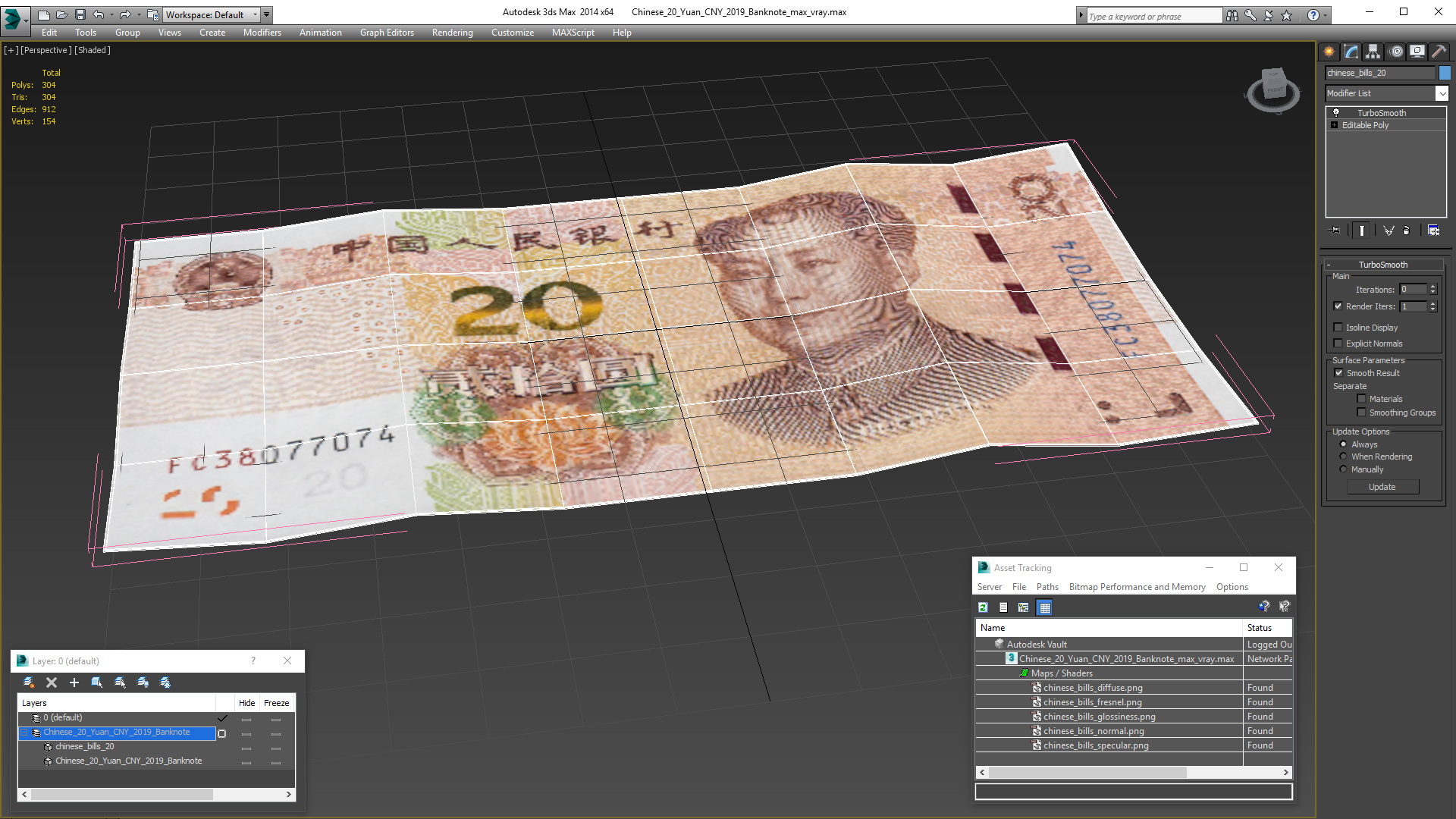Click the binoculars search icon

[1232, 15]
